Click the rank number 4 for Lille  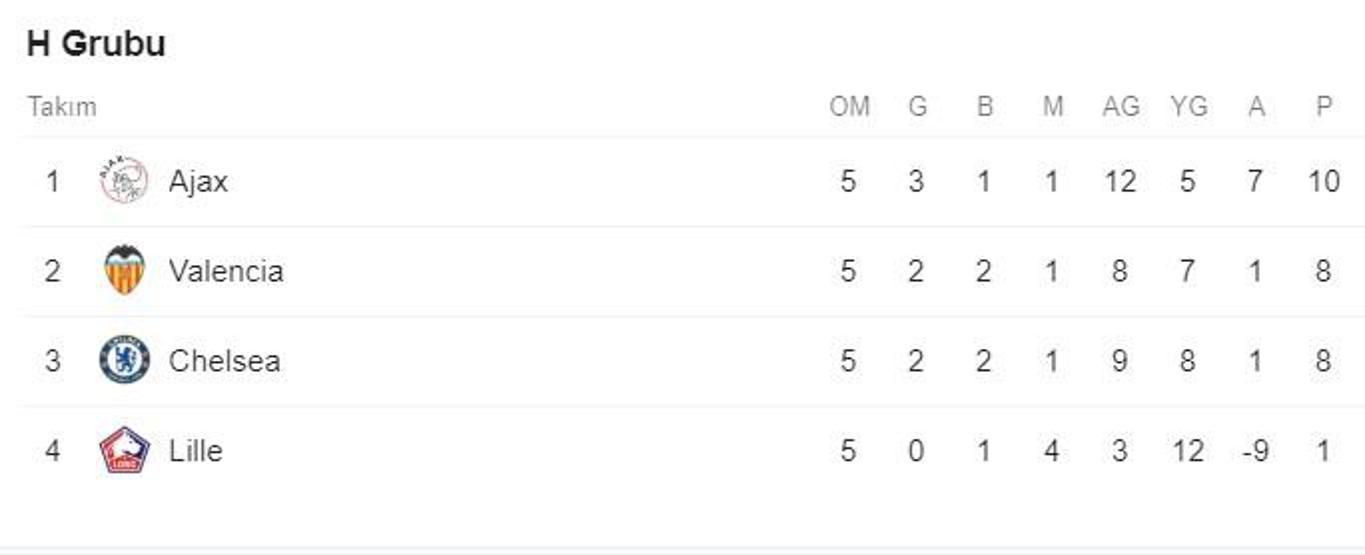(x=52, y=451)
